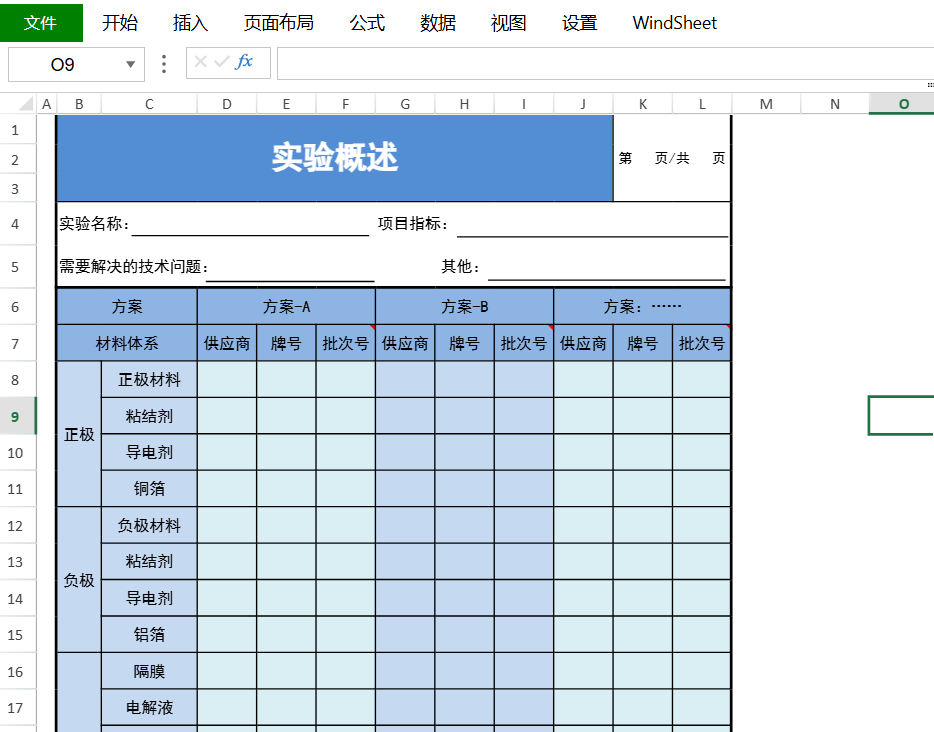Expand the name box dropdown arrow
The height and width of the screenshot is (732, 934).
coord(130,65)
